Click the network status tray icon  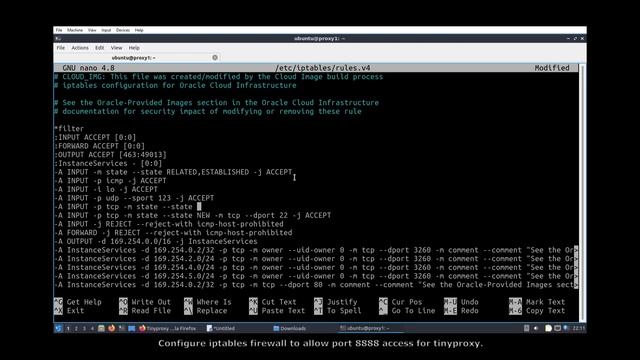coord(566,328)
